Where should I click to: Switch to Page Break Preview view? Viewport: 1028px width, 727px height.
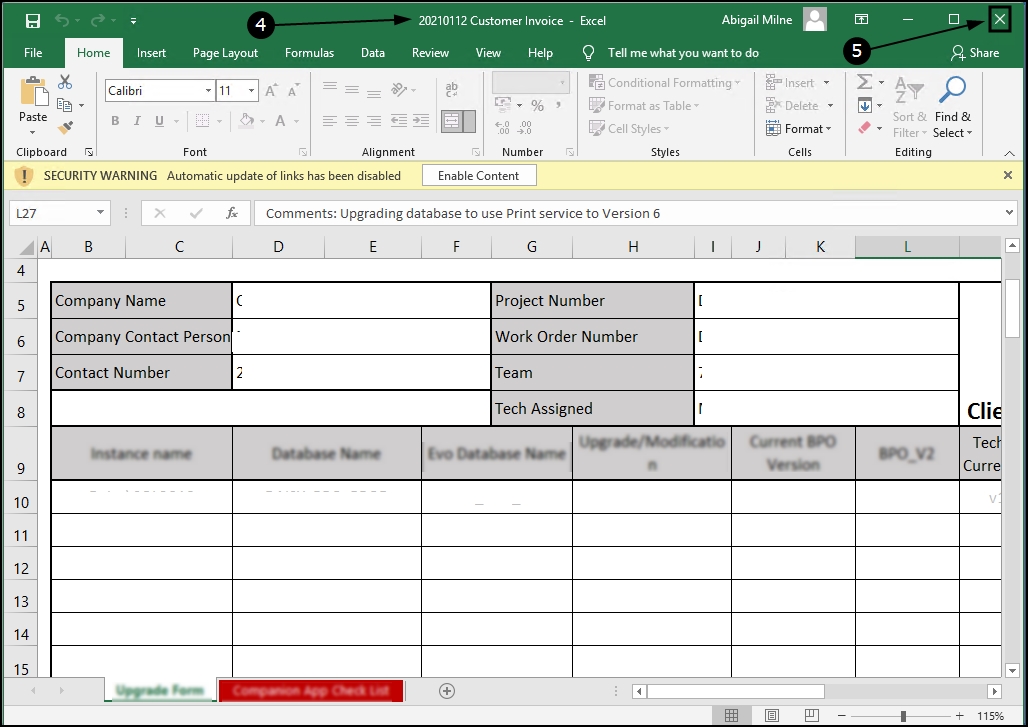click(x=811, y=716)
